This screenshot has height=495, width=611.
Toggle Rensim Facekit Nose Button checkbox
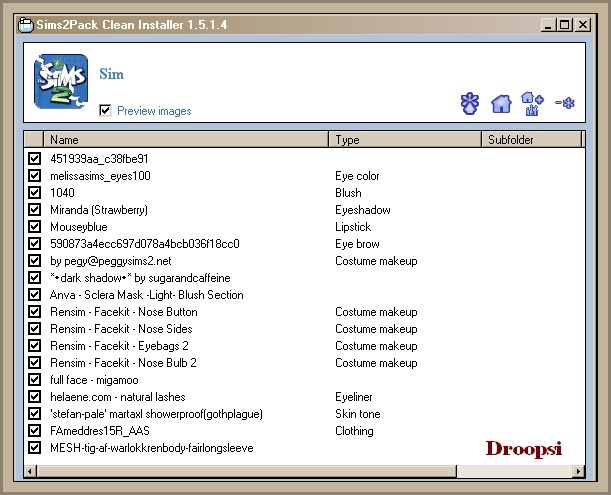(34, 312)
